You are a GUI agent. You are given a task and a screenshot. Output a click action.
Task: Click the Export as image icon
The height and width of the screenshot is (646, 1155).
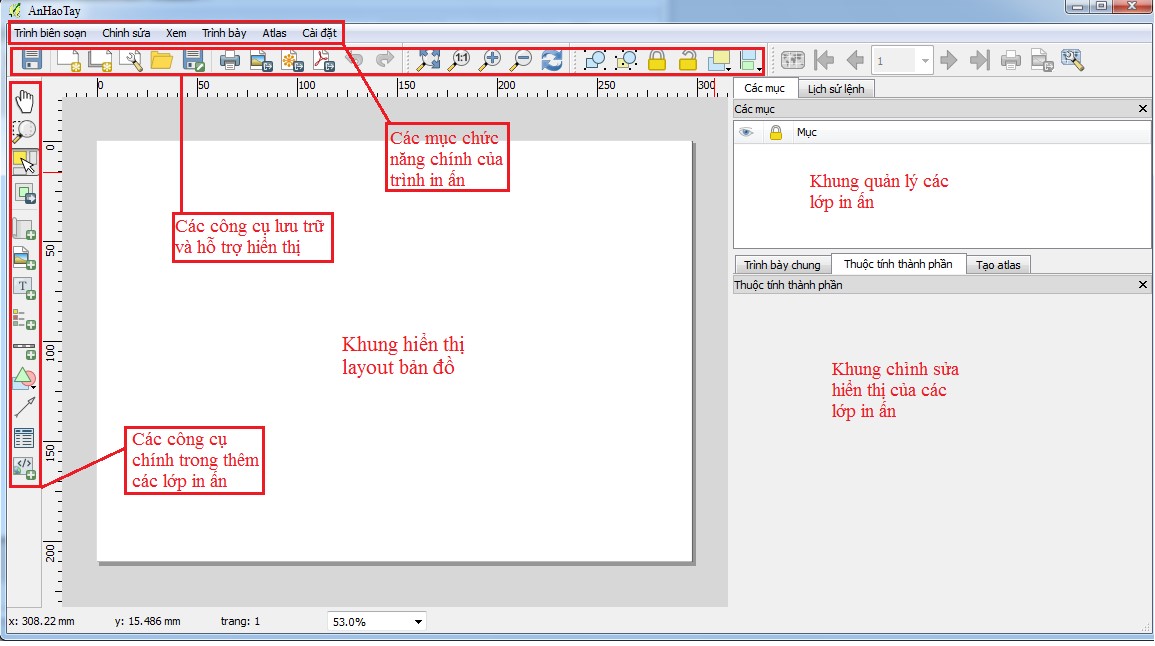point(261,61)
